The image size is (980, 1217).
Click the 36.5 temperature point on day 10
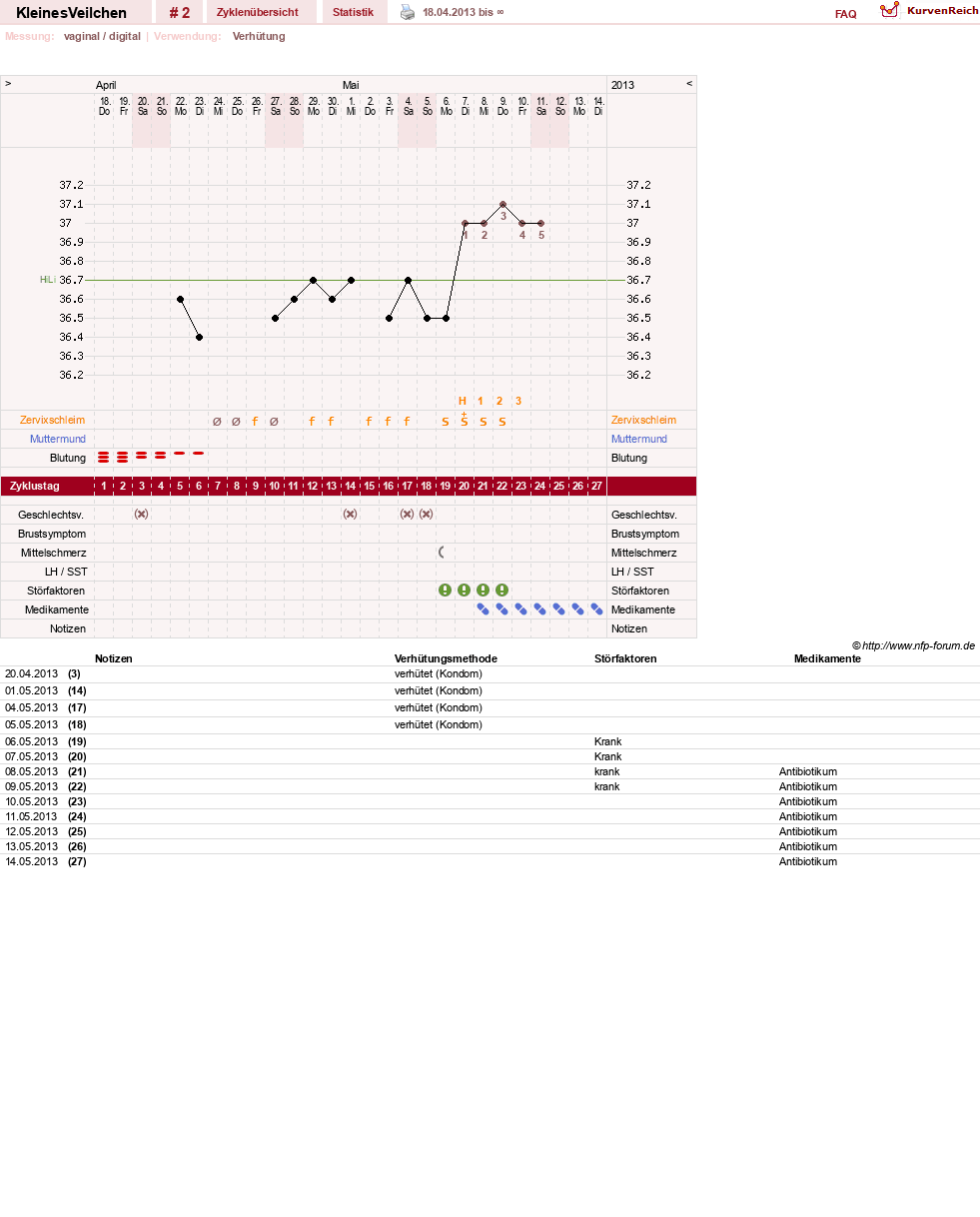click(x=275, y=318)
